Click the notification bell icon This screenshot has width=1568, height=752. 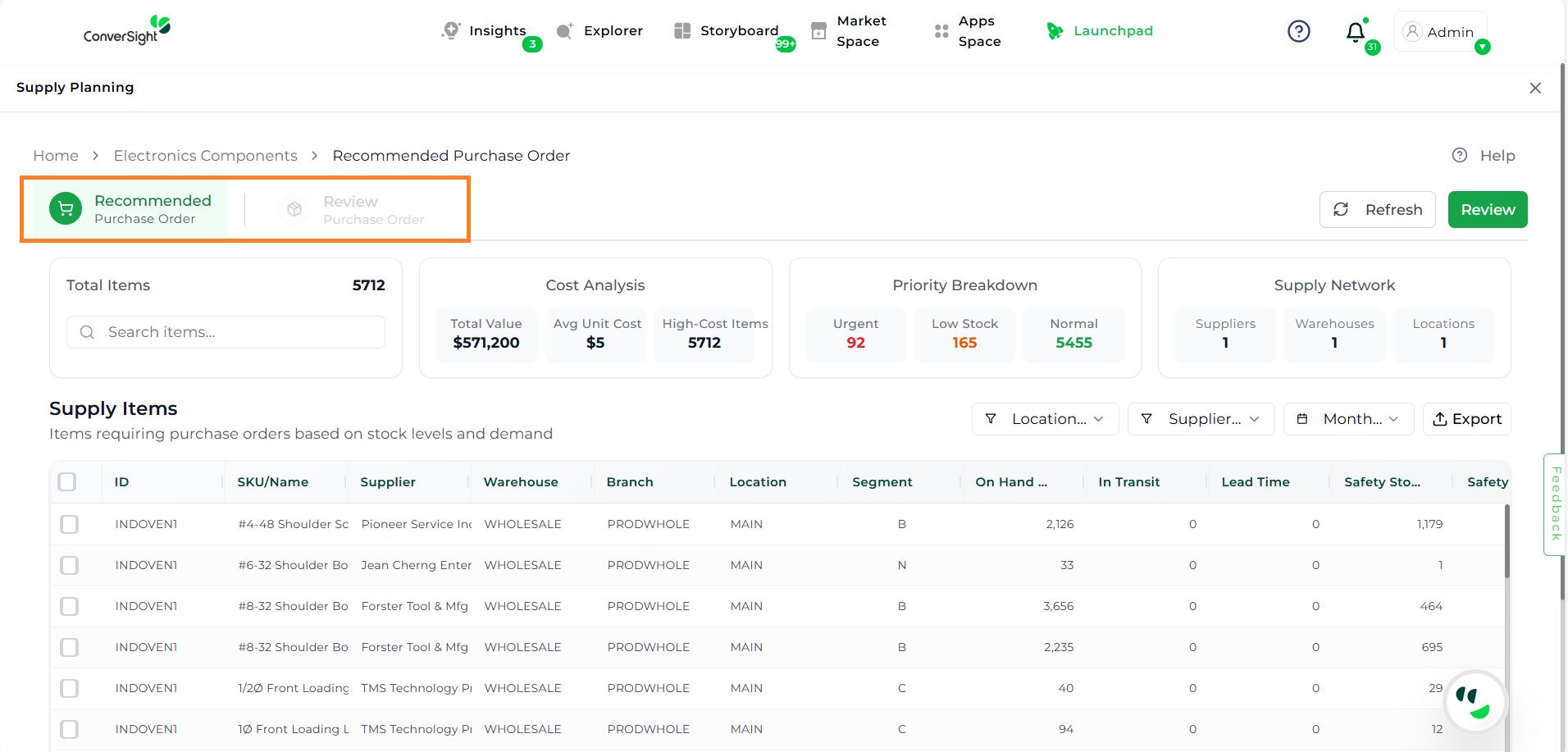1355,32
